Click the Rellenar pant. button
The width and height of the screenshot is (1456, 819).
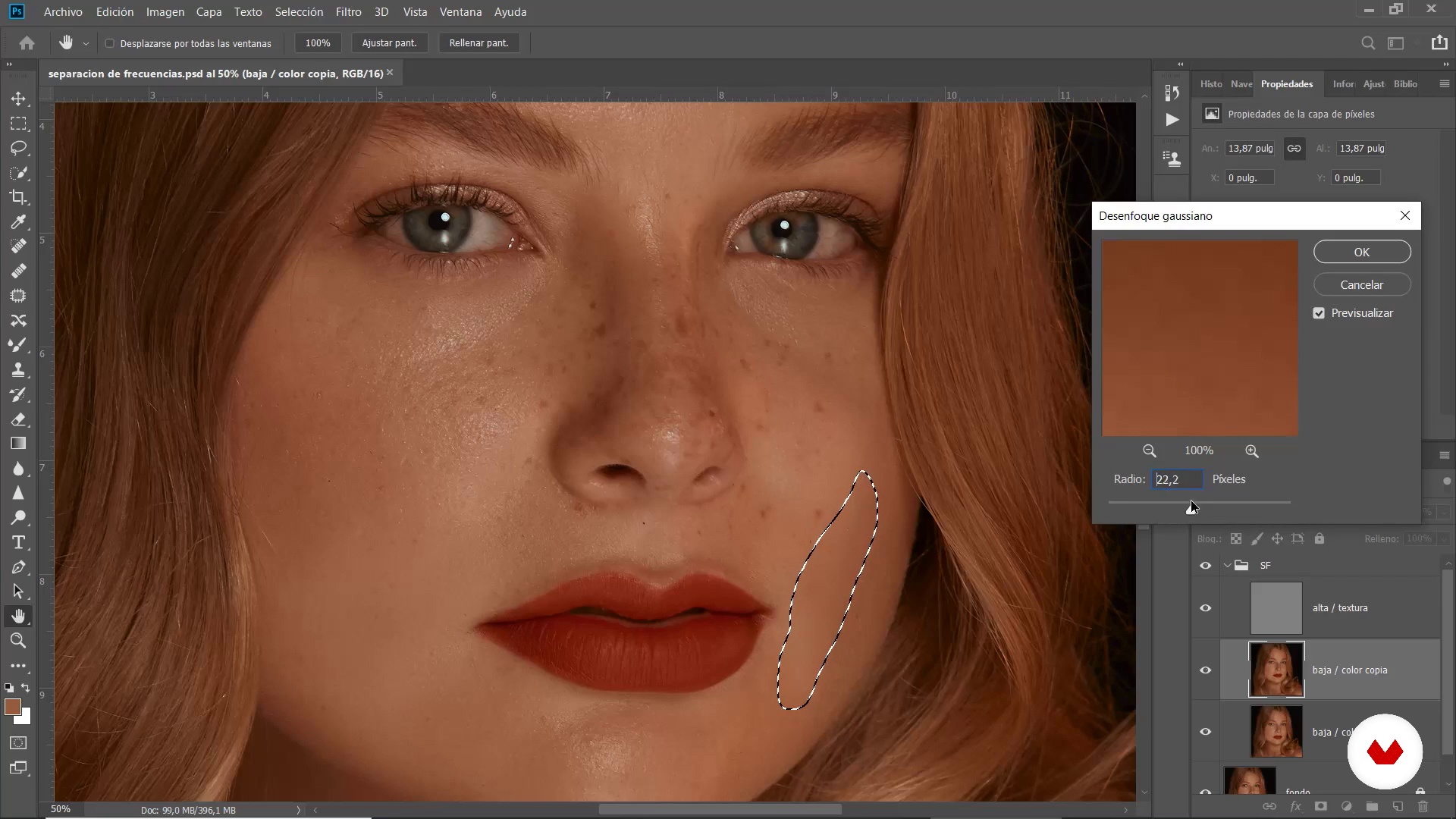click(479, 43)
